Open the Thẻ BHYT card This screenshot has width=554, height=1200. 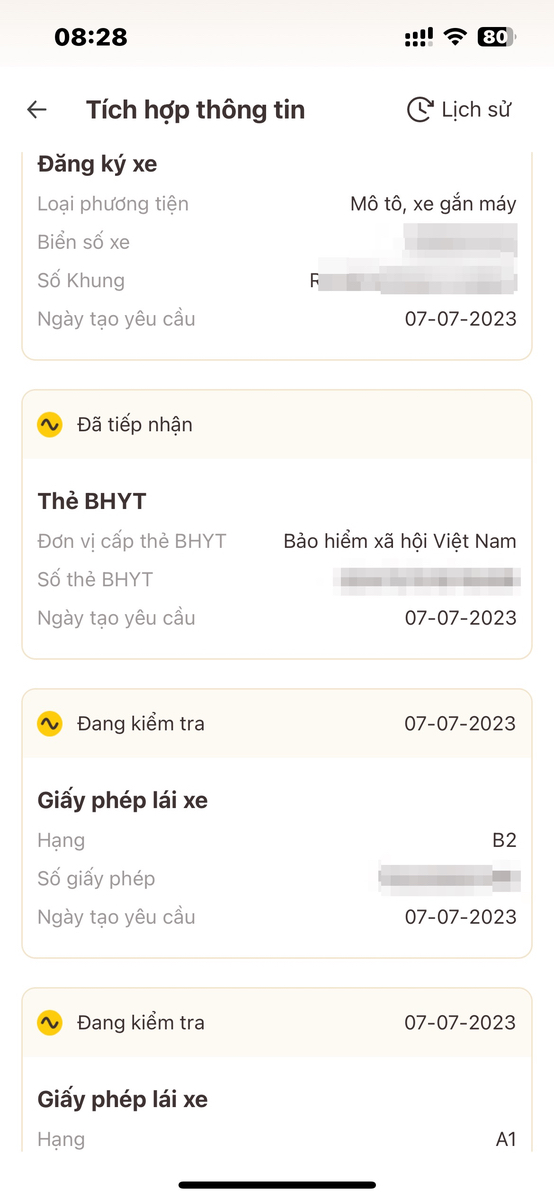pos(277,524)
